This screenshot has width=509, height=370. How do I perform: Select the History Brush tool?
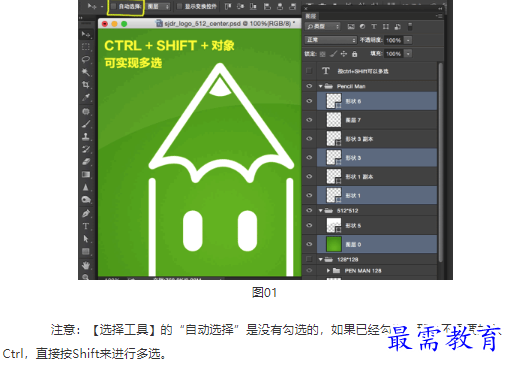(86, 149)
